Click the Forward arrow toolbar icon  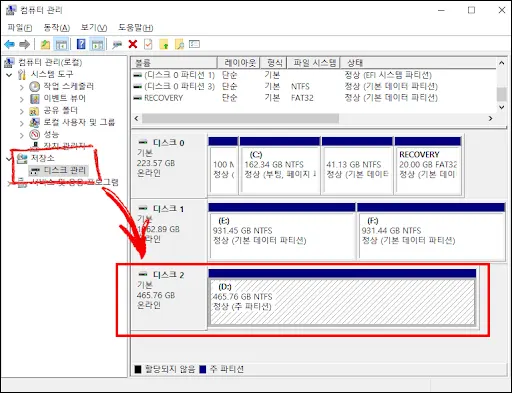[x=25, y=44]
